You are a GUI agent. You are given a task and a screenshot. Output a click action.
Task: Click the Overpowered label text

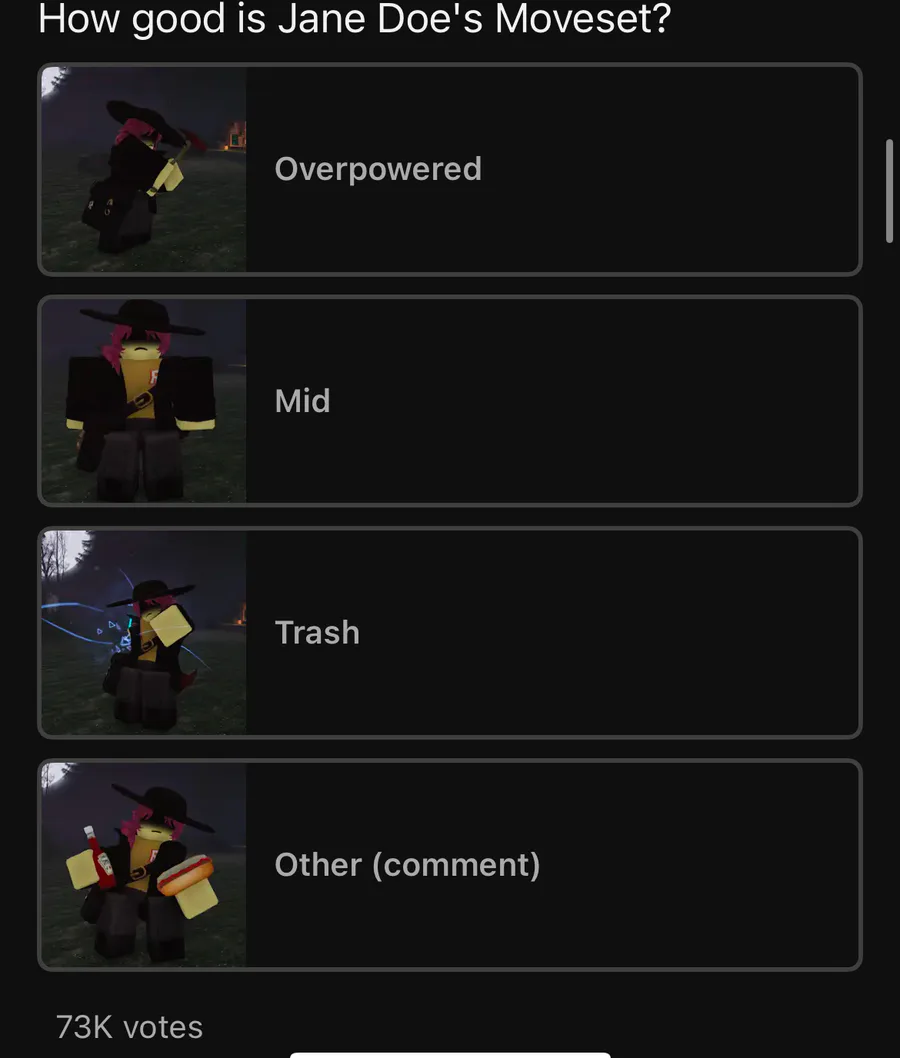point(378,169)
